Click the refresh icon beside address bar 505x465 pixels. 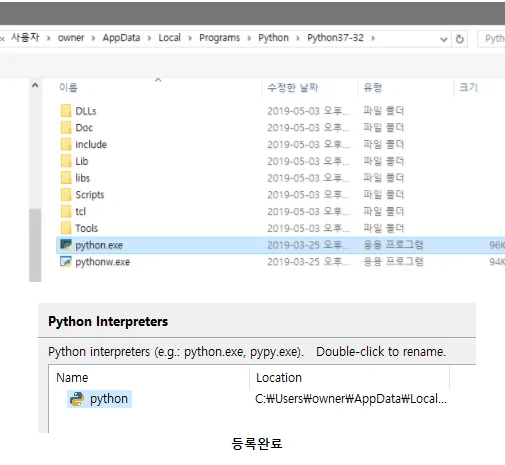pyautogui.click(x=460, y=39)
